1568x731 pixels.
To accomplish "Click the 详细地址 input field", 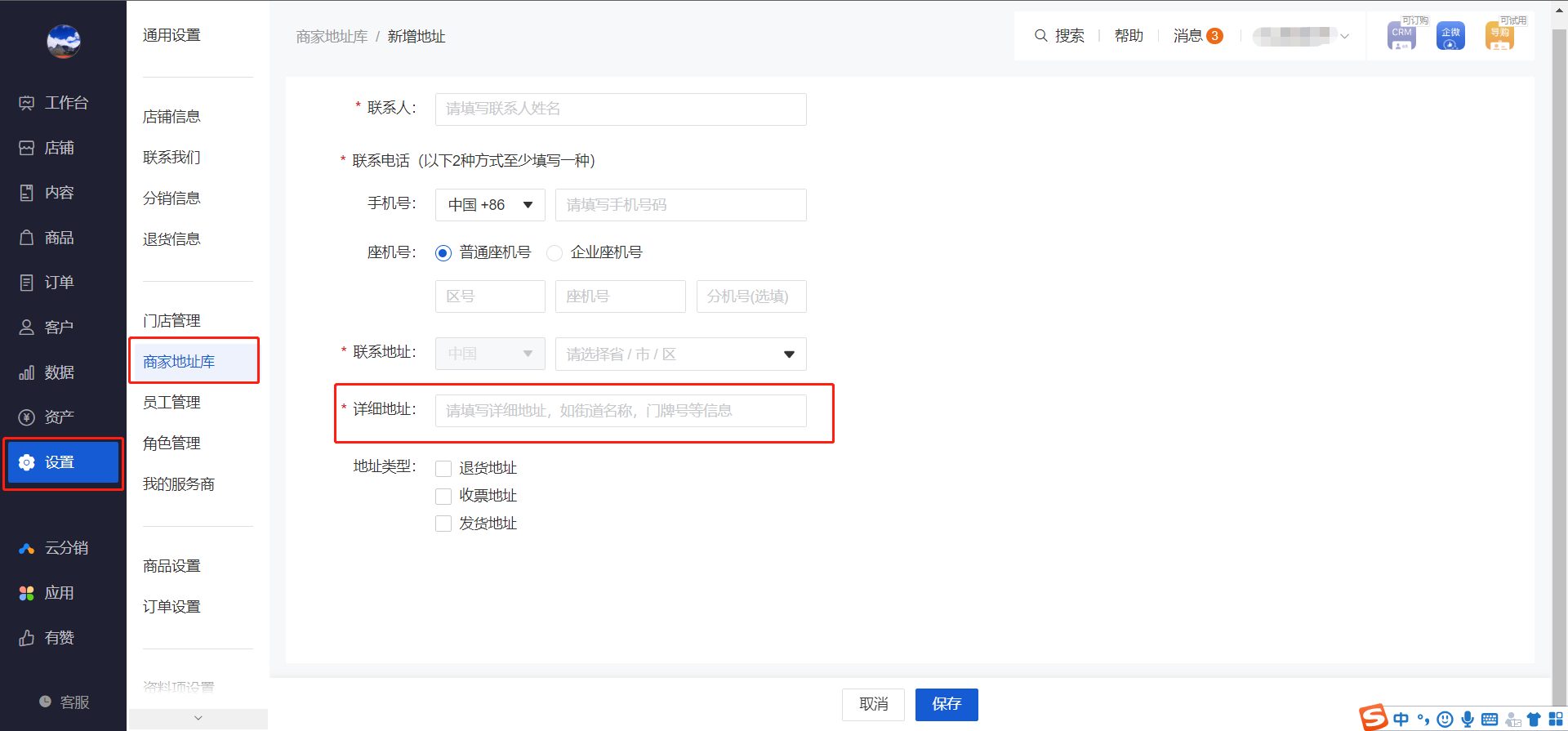I will click(x=621, y=411).
